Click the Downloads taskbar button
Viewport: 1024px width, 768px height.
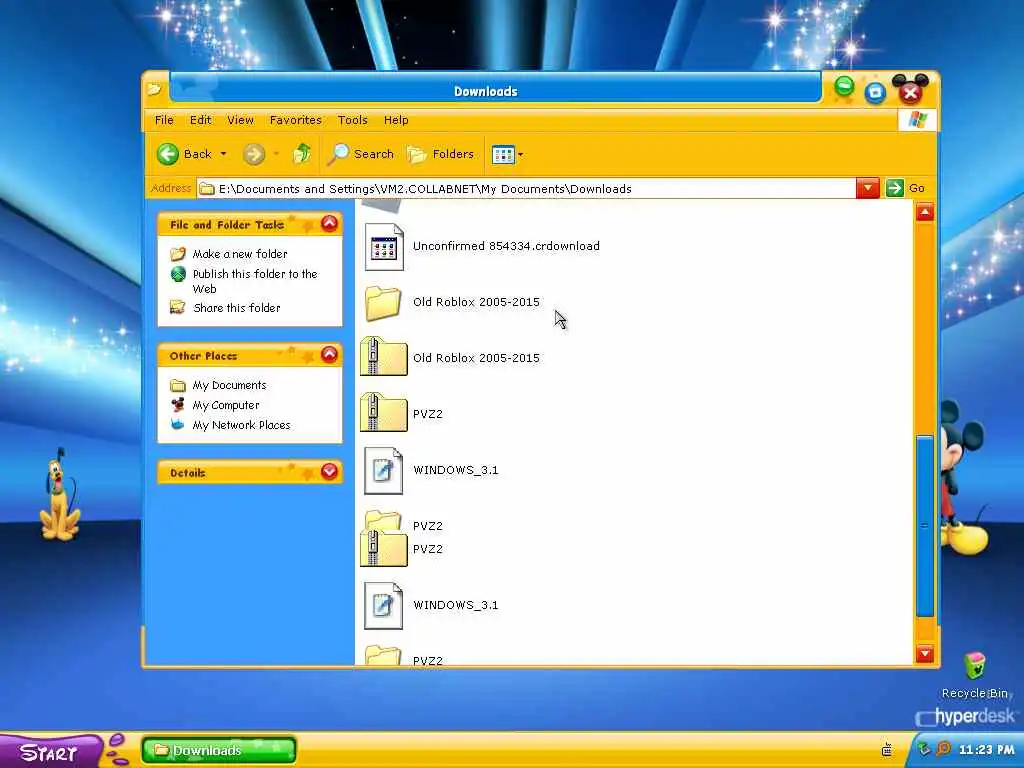coord(219,750)
